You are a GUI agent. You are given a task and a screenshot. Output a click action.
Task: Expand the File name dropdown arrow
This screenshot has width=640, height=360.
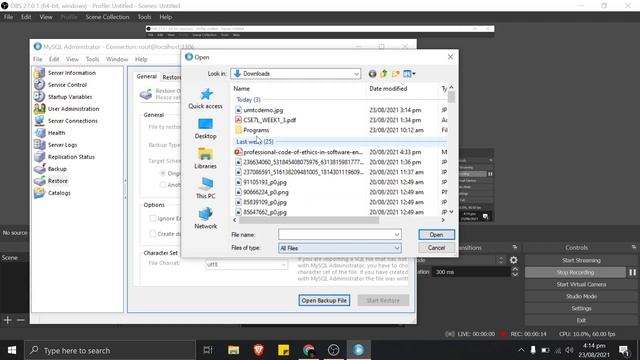pos(397,235)
